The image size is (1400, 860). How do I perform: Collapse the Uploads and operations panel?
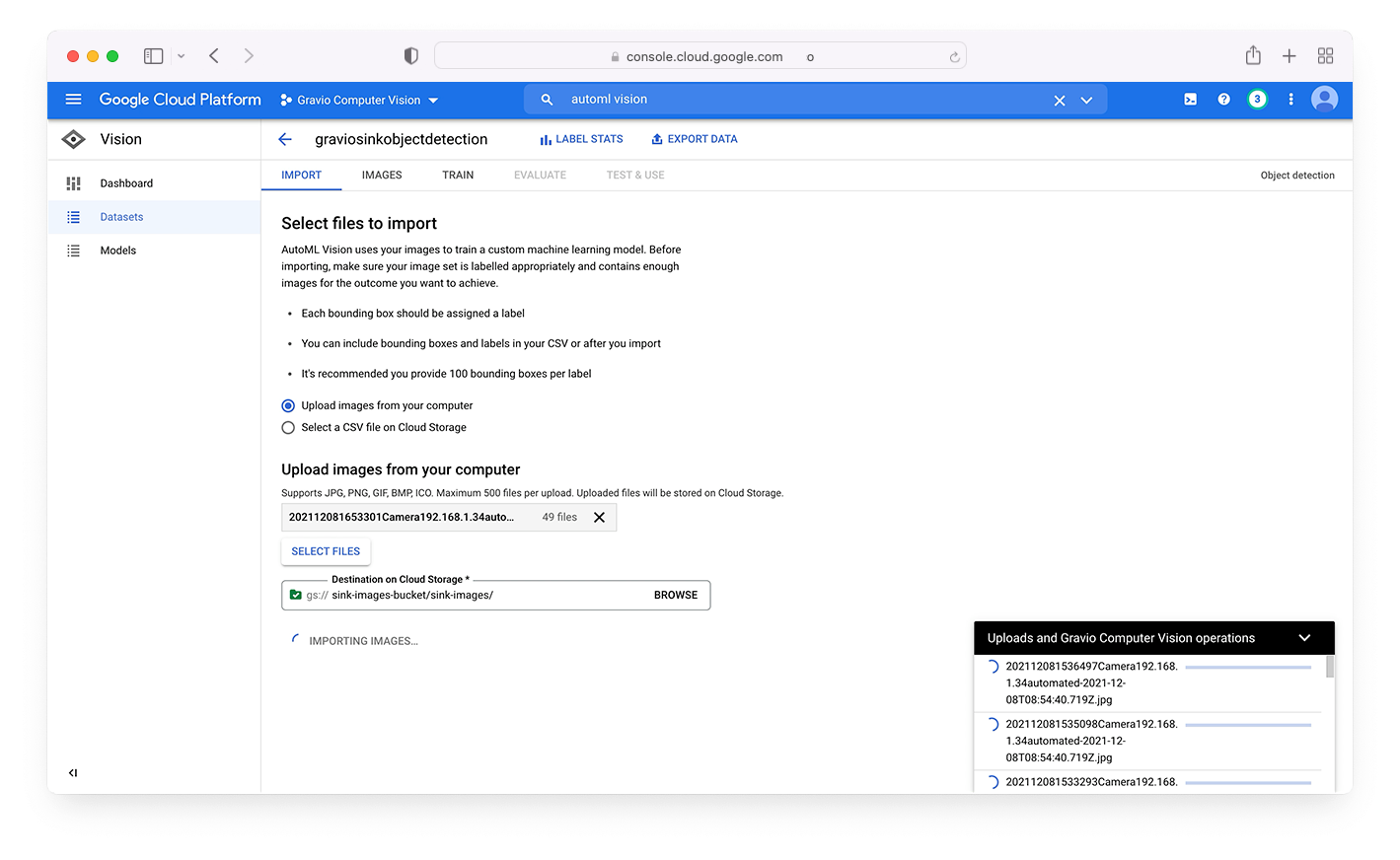pyautogui.click(x=1304, y=637)
